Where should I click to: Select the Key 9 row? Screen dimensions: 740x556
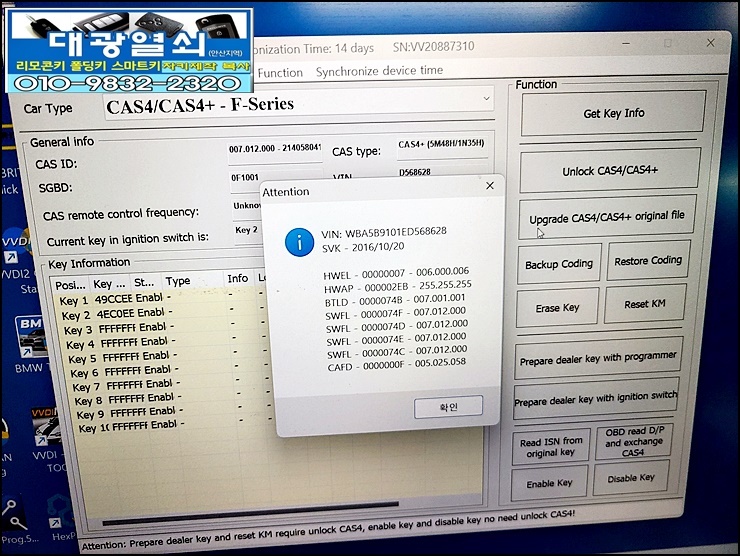tap(176, 413)
